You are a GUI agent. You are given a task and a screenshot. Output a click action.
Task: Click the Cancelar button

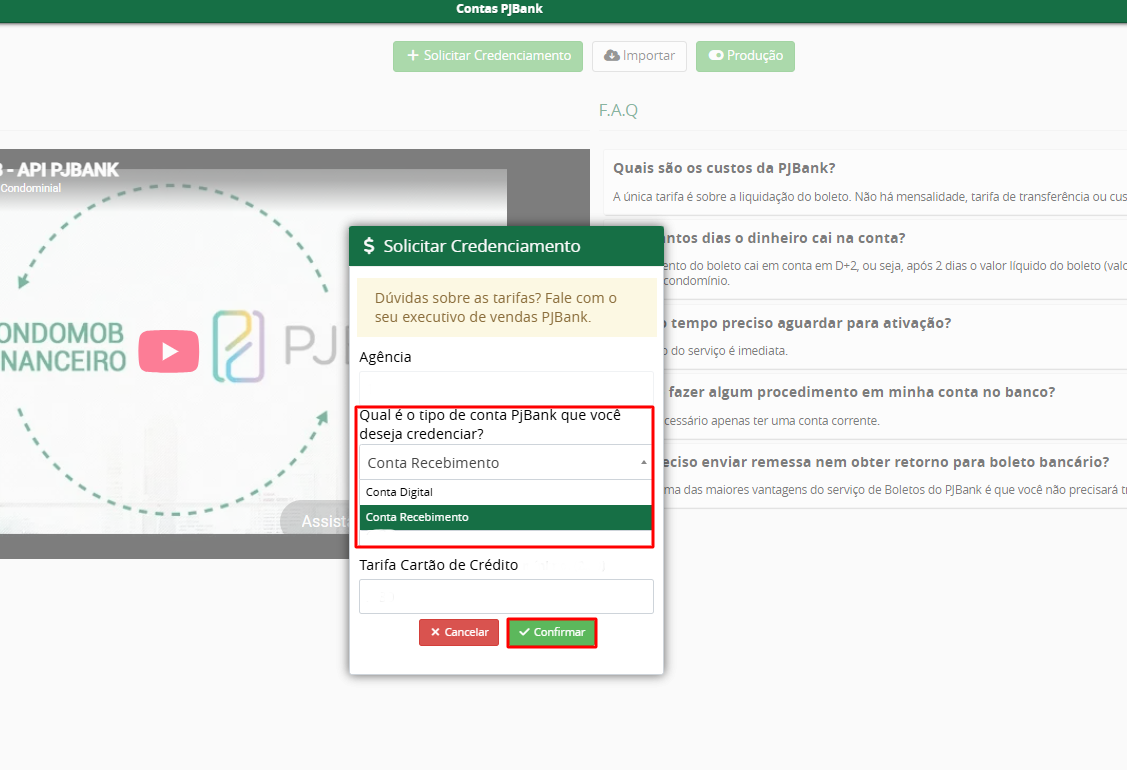pyautogui.click(x=459, y=632)
